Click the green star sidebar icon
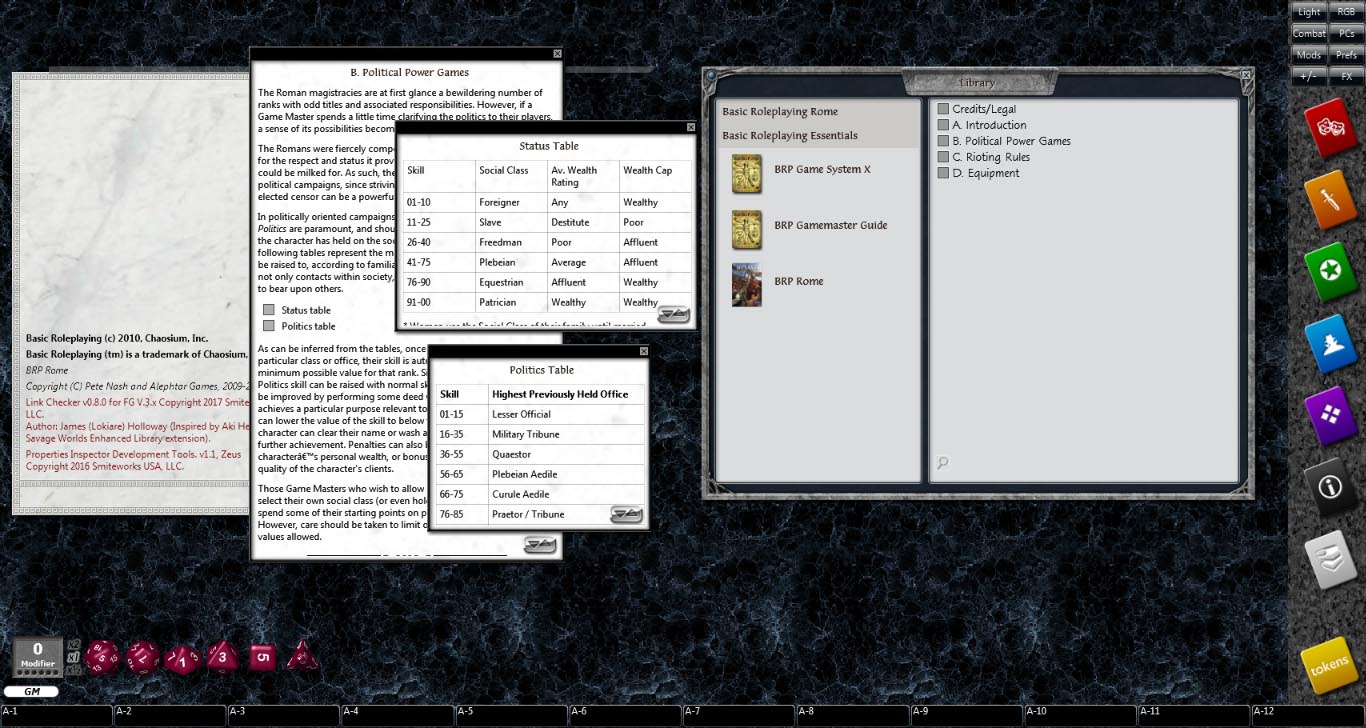Viewport: 1366px width, 728px height. point(1332,271)
